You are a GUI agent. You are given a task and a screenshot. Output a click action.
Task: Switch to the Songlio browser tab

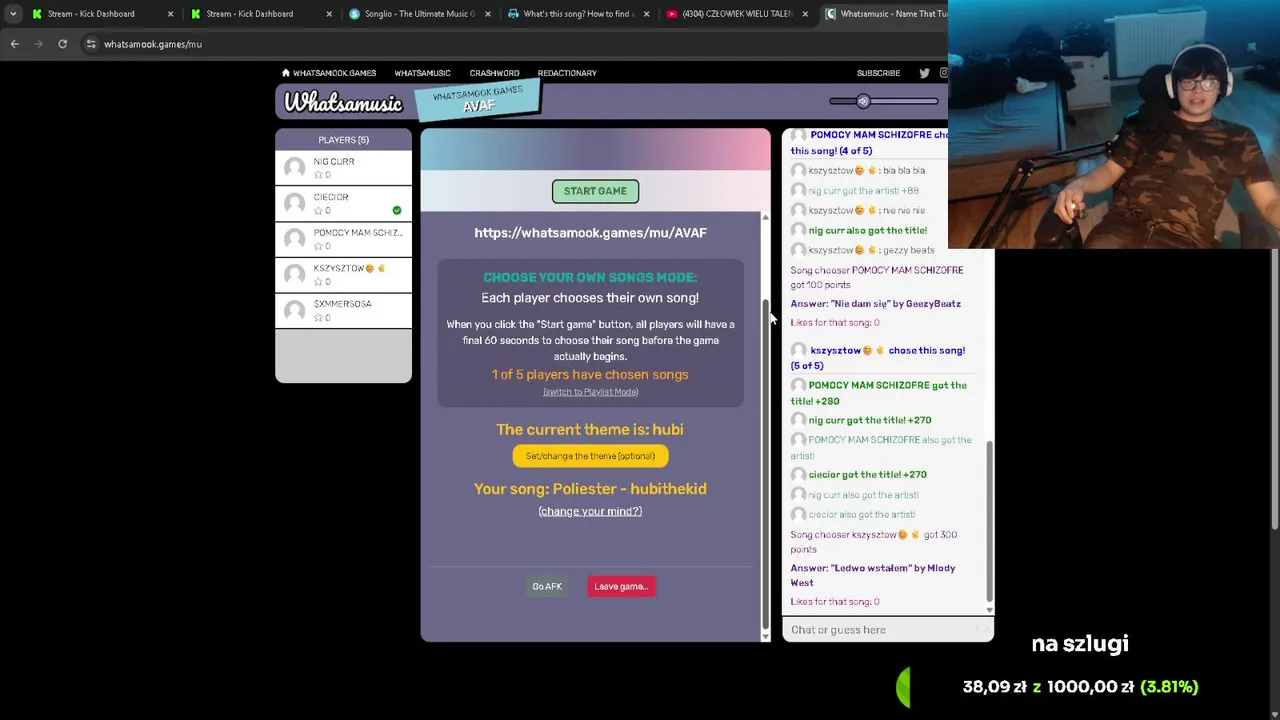(420, 14)
